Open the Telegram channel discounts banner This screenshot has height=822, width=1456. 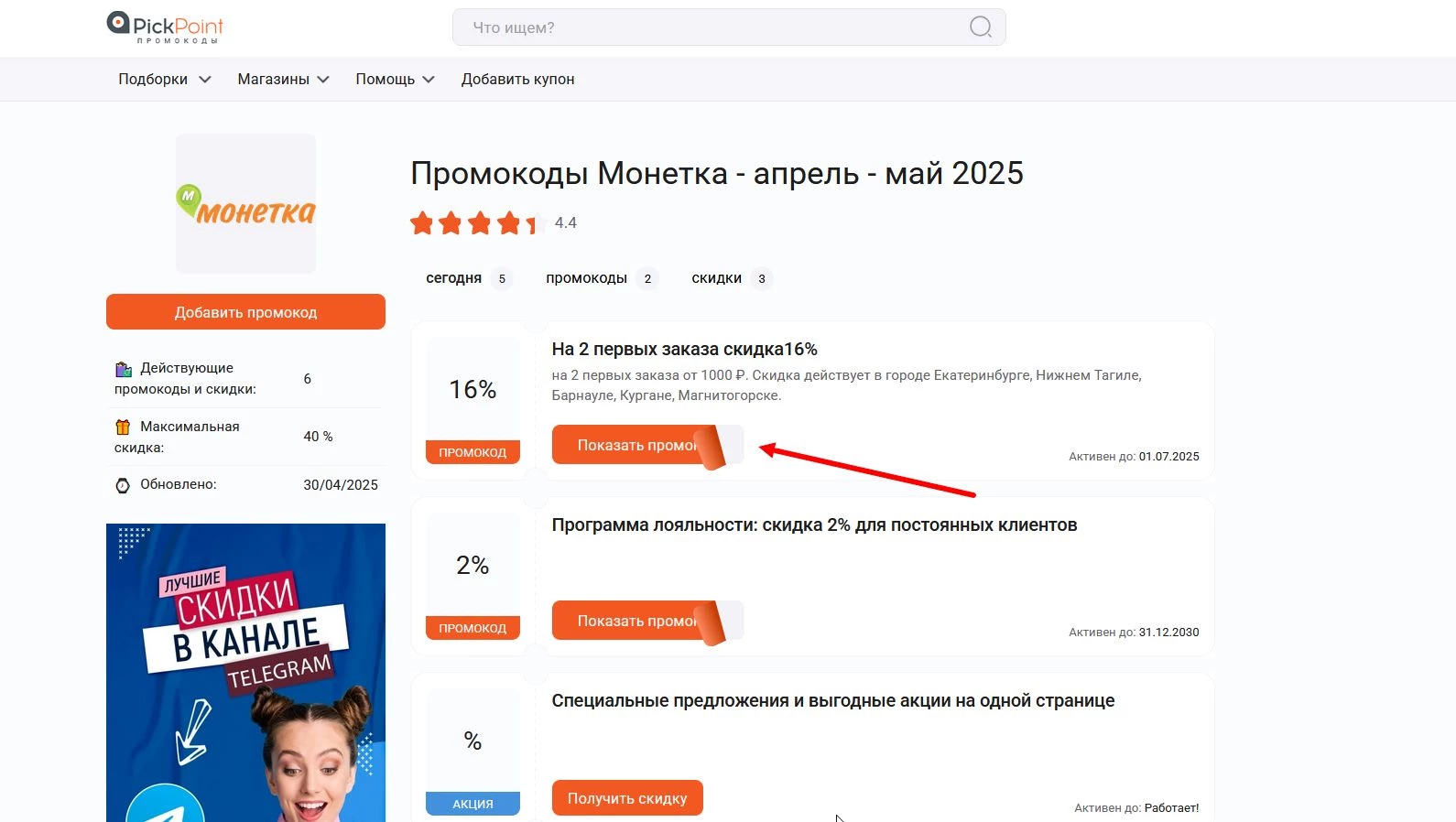point(245,673)
